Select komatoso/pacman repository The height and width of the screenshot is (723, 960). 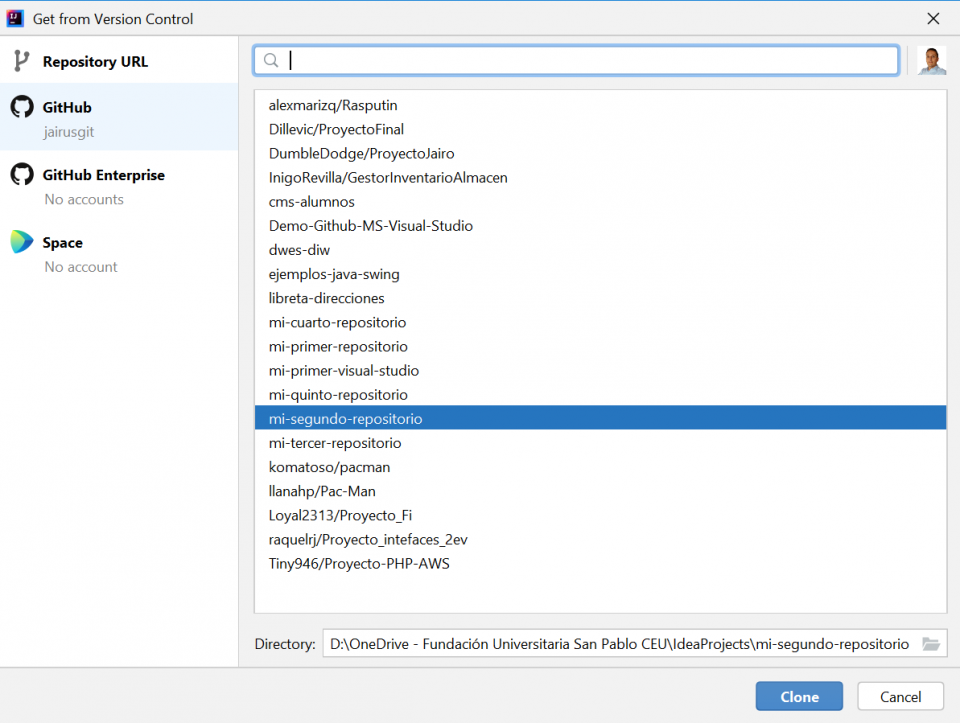tap(601, 467)
